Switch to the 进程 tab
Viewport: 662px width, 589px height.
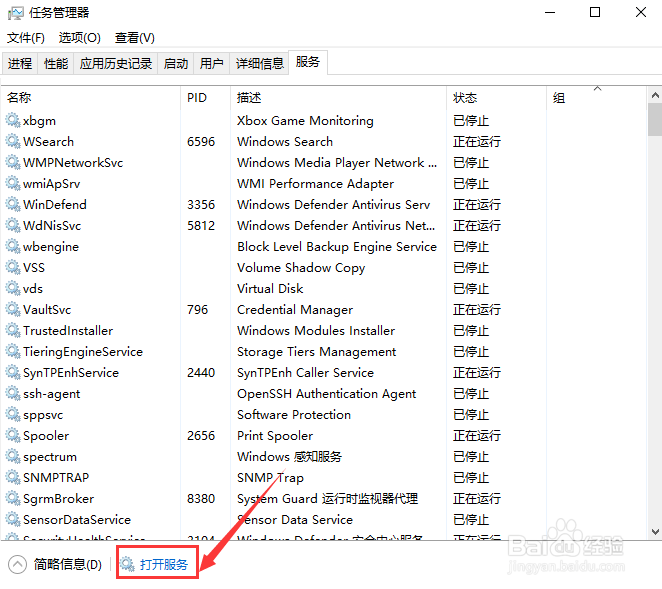pyautogui.click(x=20, y=64)
